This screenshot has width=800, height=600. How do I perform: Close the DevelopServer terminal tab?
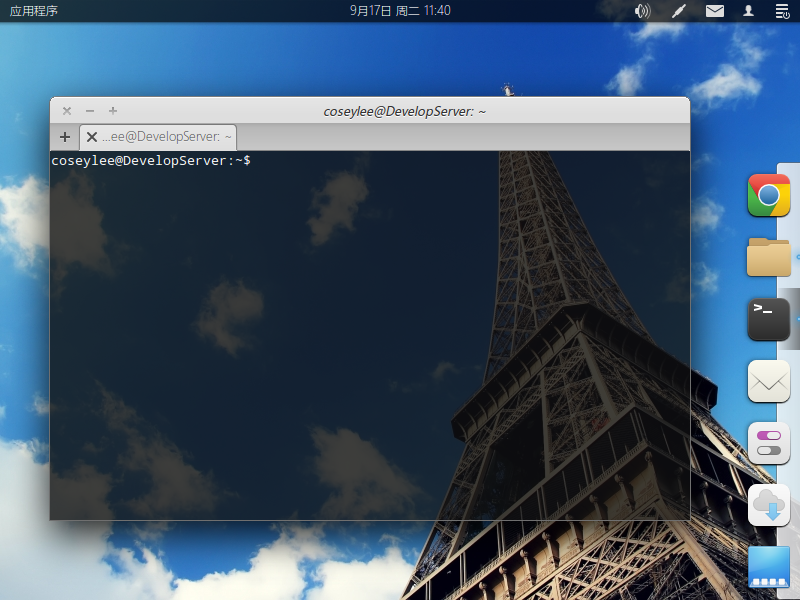(x=92, y=137)
